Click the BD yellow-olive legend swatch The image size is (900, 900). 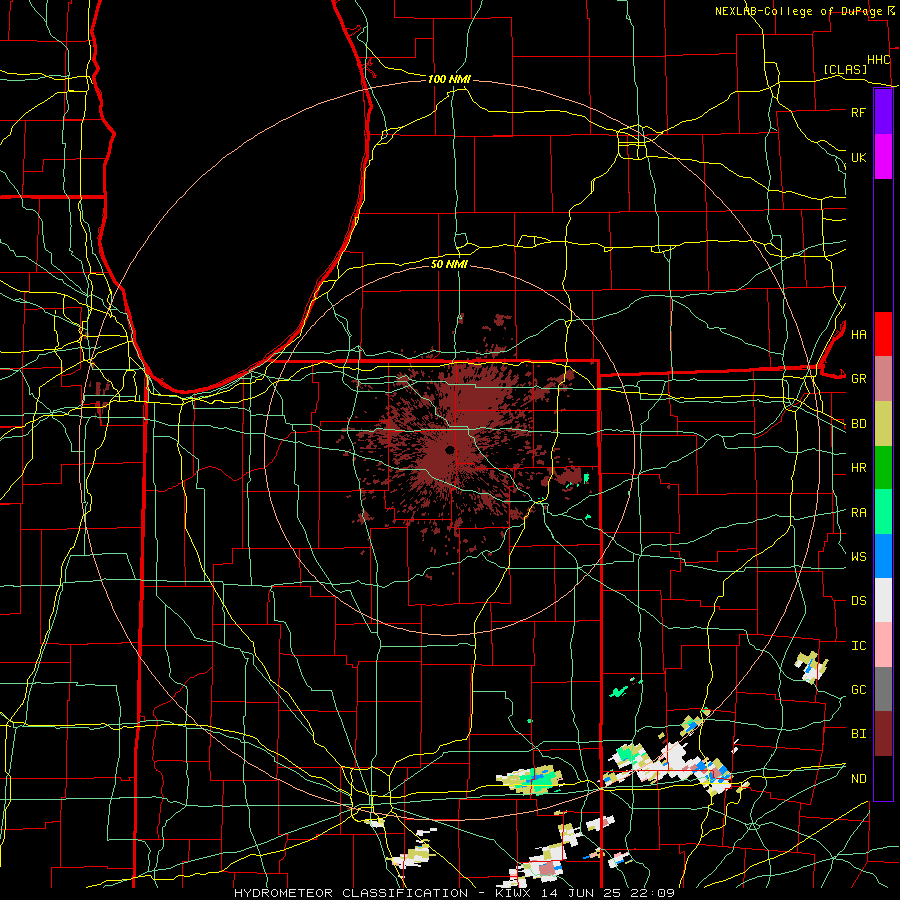click(x=883, y=424)
